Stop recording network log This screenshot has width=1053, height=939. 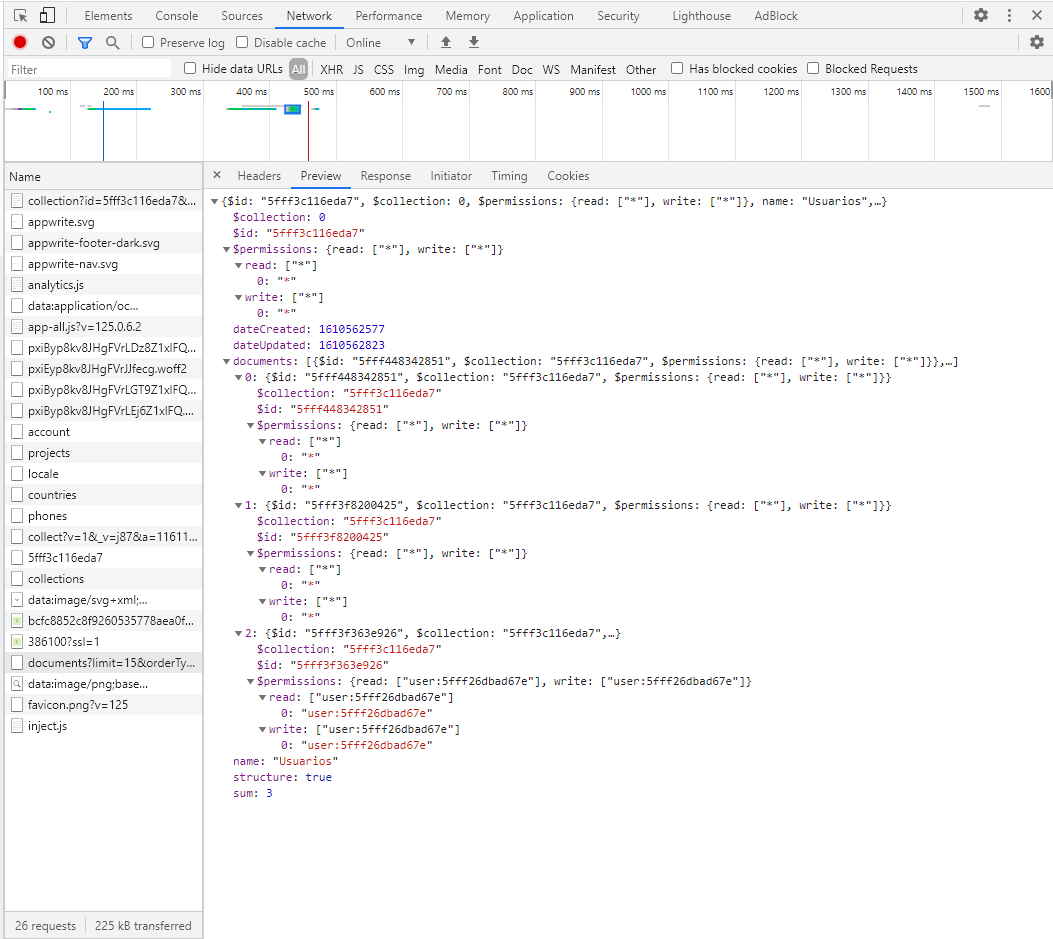[x=20, y=42]
